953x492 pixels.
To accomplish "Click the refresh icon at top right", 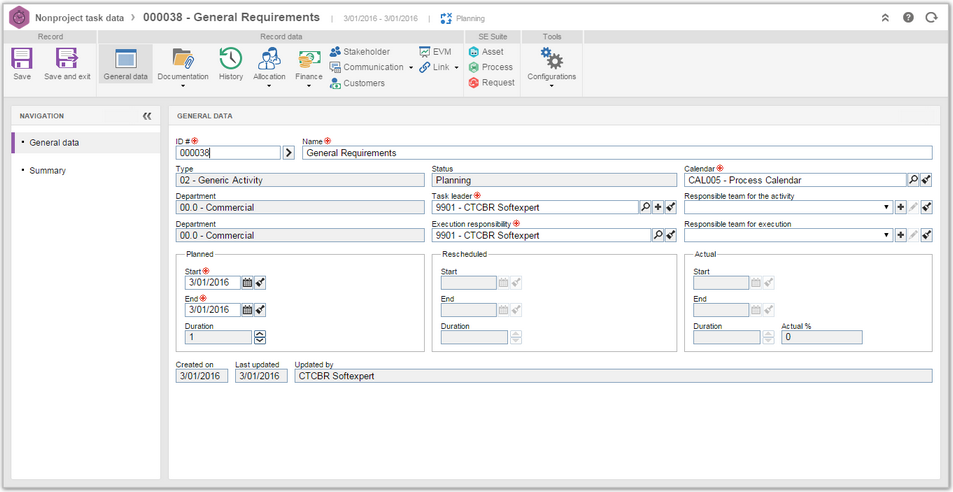I will coord(931,18).
